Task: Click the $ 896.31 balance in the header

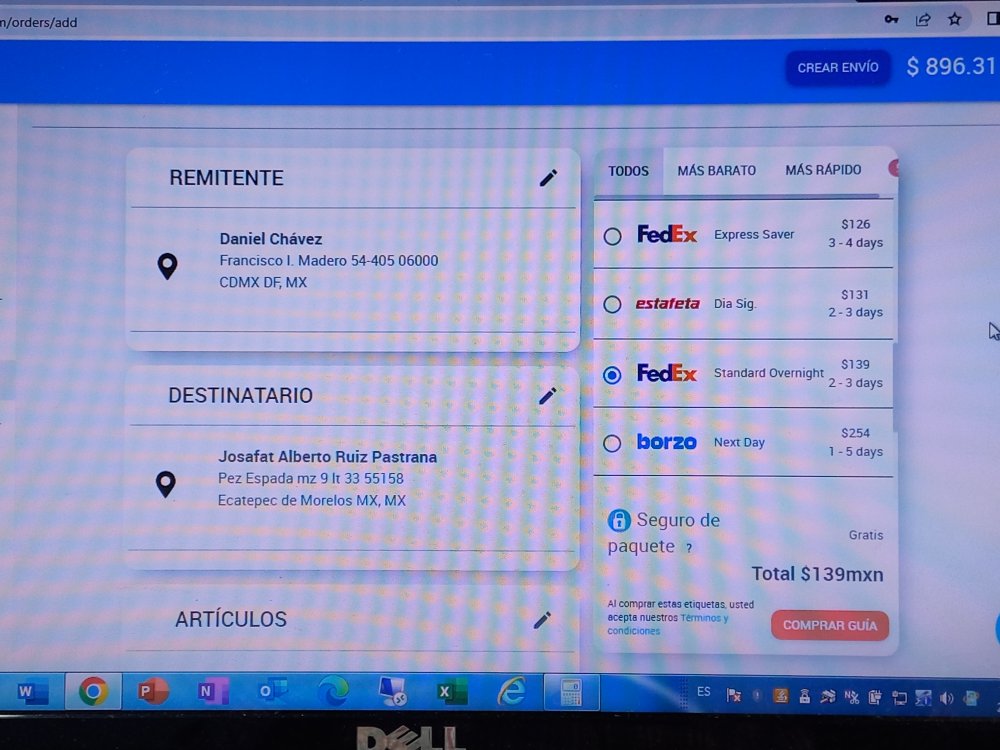Action: click(951, 66)
